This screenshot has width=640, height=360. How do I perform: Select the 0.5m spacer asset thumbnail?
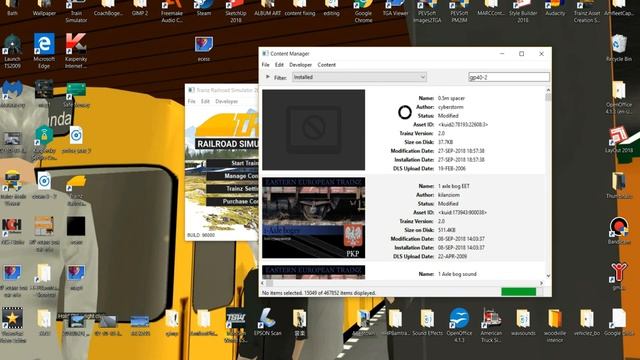pos(313,130)
